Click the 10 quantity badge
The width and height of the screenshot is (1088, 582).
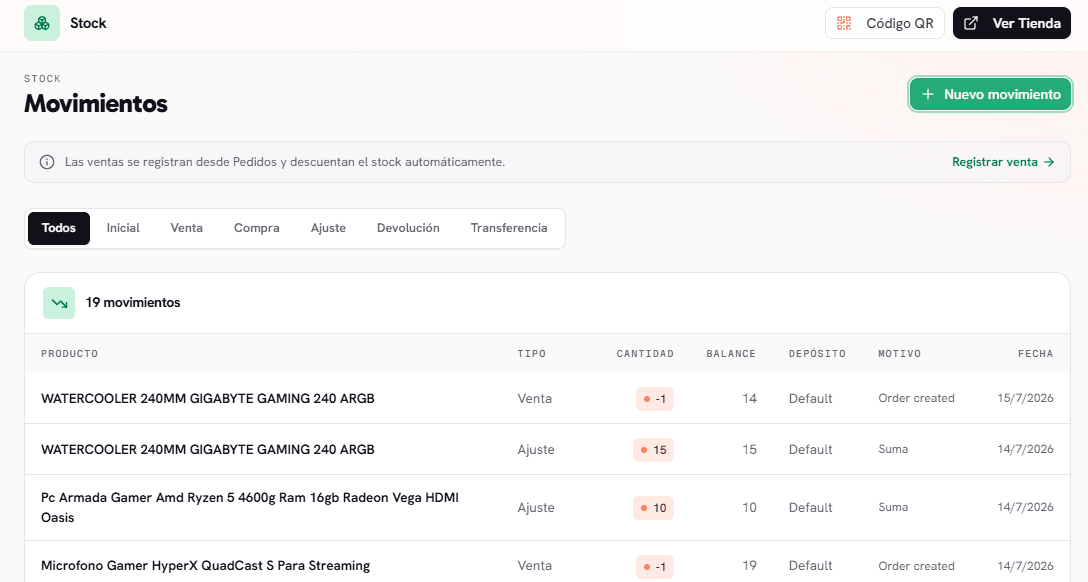click(x=654, y=508)
